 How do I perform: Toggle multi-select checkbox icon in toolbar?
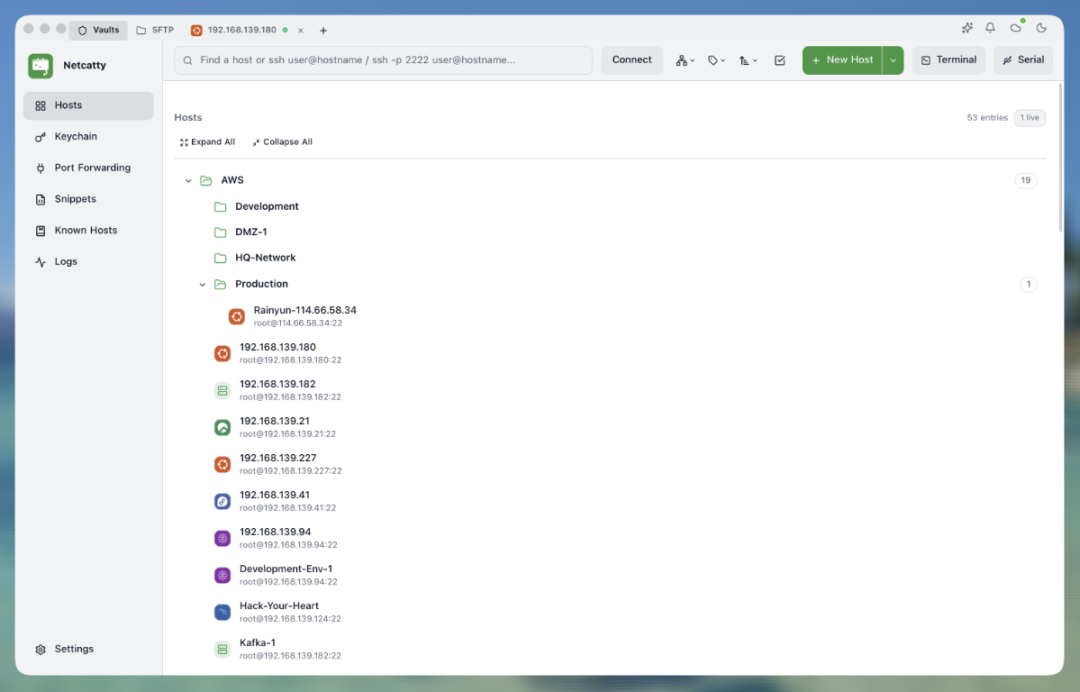(x=780, y=61)
